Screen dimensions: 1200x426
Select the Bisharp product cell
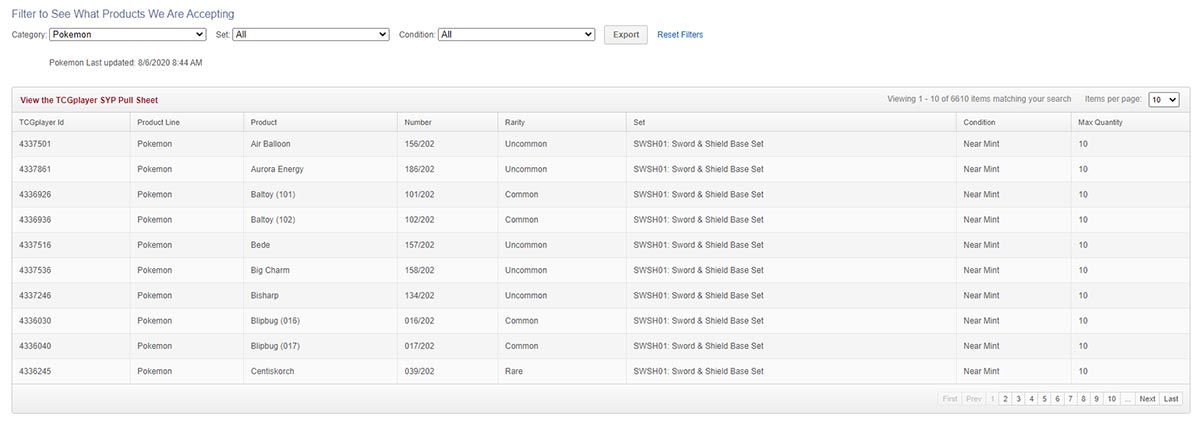coord(320,296)
